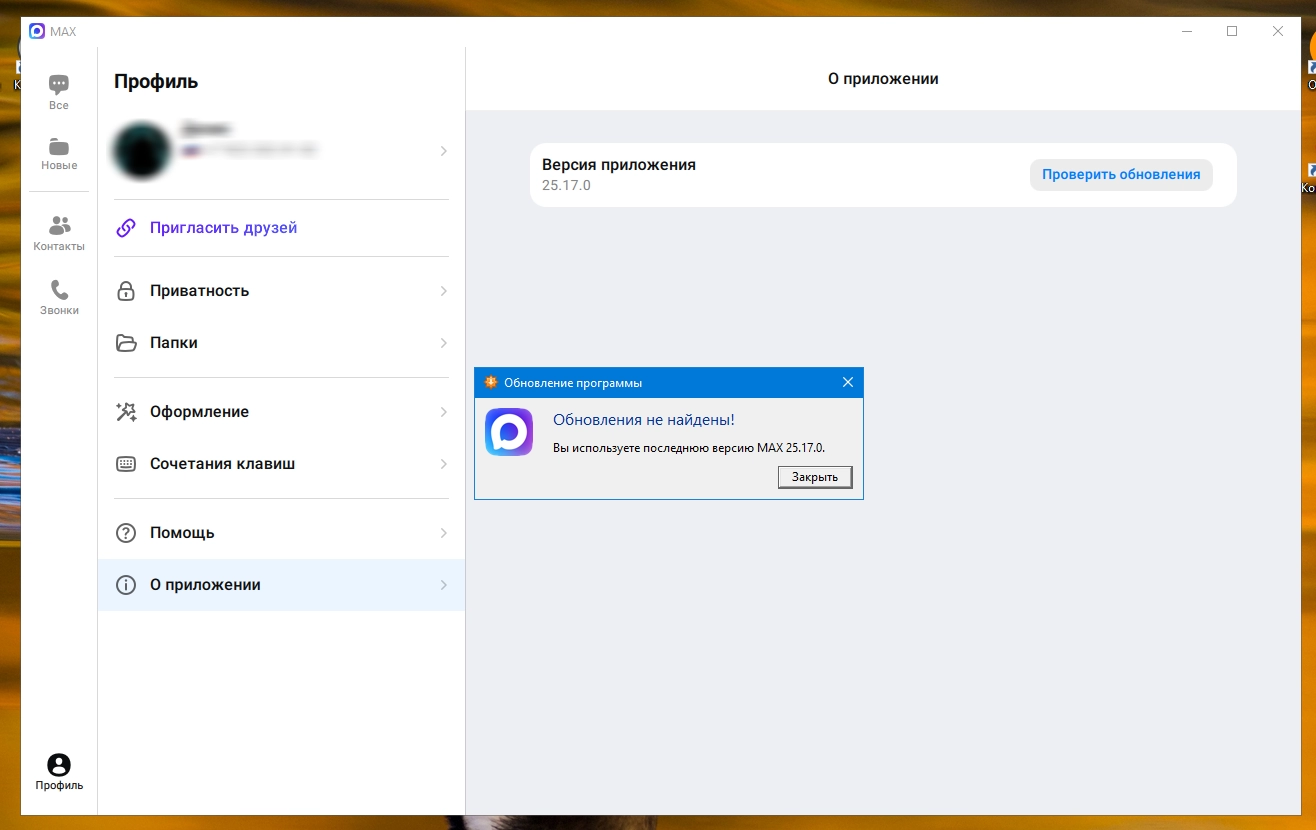Click the Обновление программы dialog title
The width and height of the screenshot is (1316, 830).
tap(573, 383)
